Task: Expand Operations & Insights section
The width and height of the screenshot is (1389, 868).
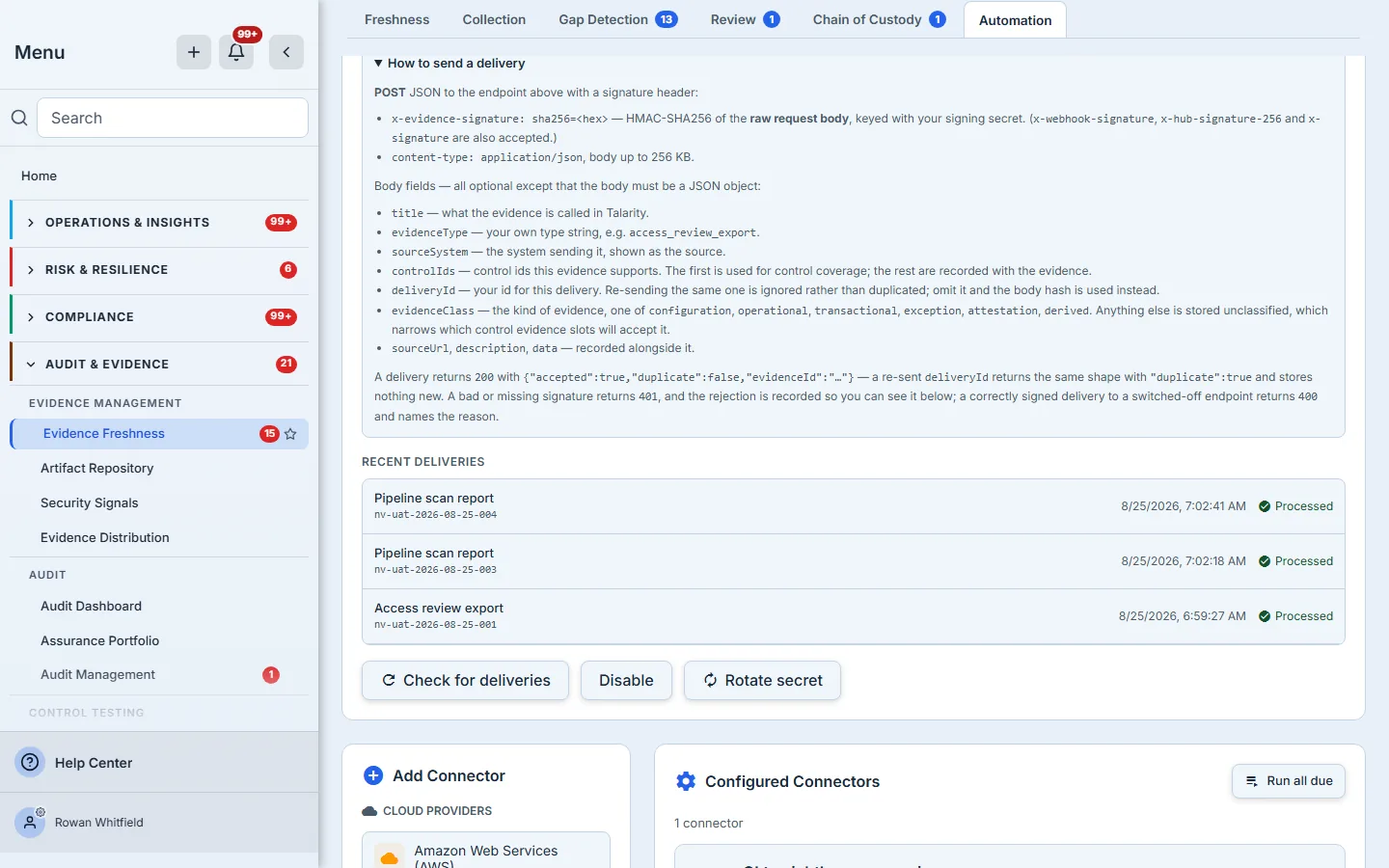Action: (159, 223)
